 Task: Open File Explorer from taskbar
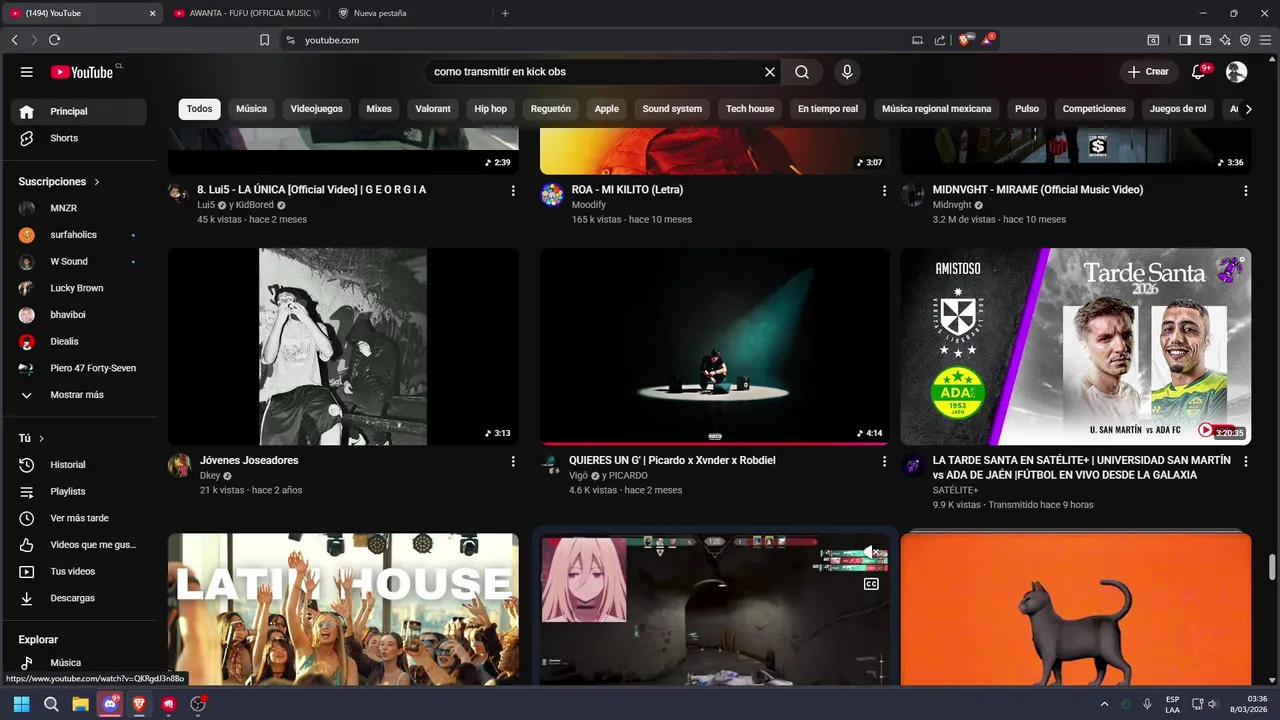pyautogui.click(x=80, y=704)
